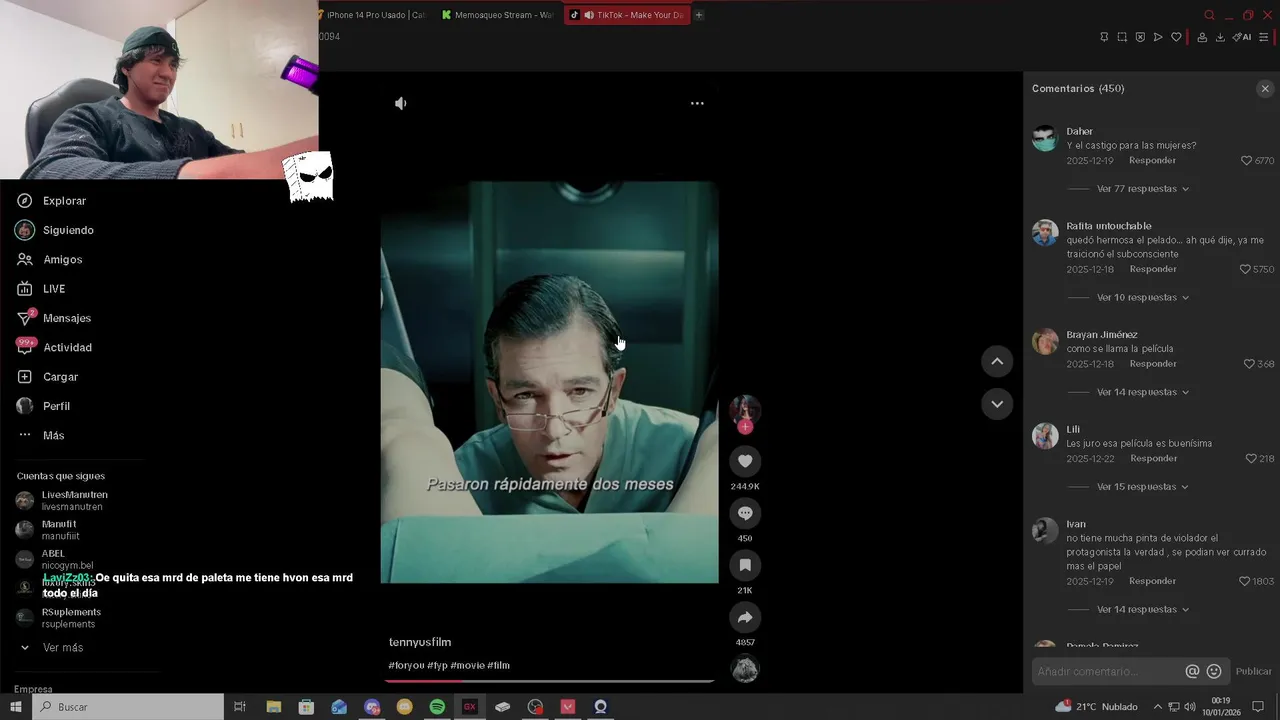Open Mensajes in the sidebar

coord(54,318)
